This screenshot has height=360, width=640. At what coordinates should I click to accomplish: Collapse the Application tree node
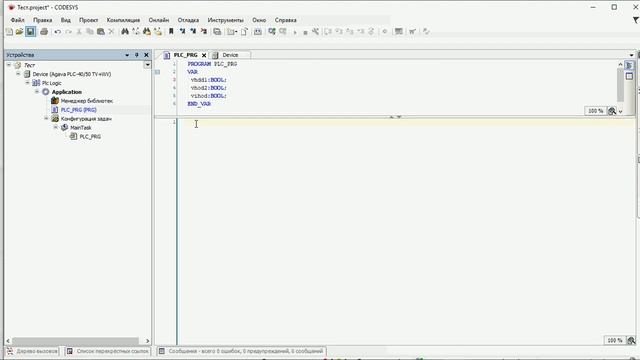click(x=37, y=92)
